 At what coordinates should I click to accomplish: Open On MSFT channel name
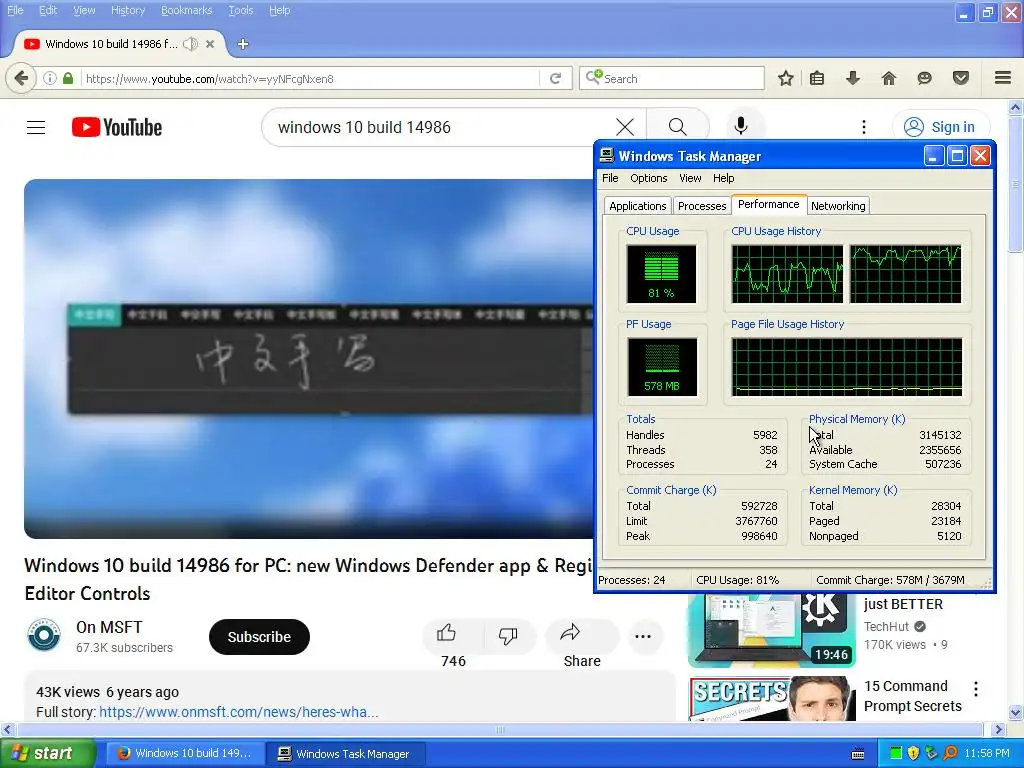109,627
